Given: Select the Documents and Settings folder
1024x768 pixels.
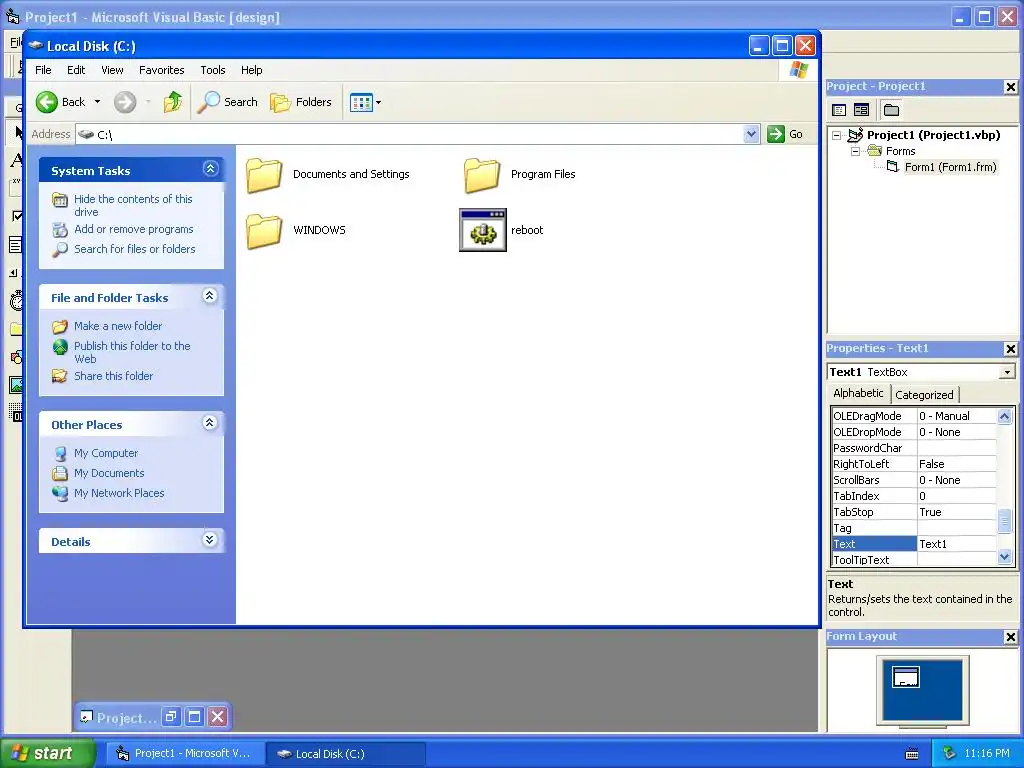Looking at the screenshot, I should click(328, 174).
